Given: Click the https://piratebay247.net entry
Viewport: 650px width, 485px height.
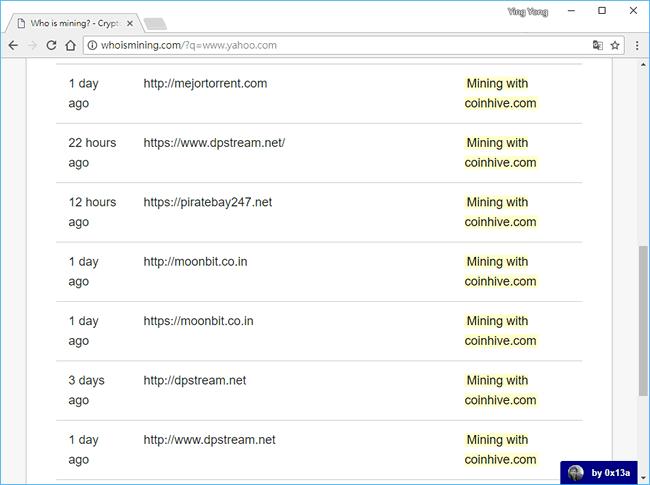Looking at the screenshot, I should coord(207,202).
